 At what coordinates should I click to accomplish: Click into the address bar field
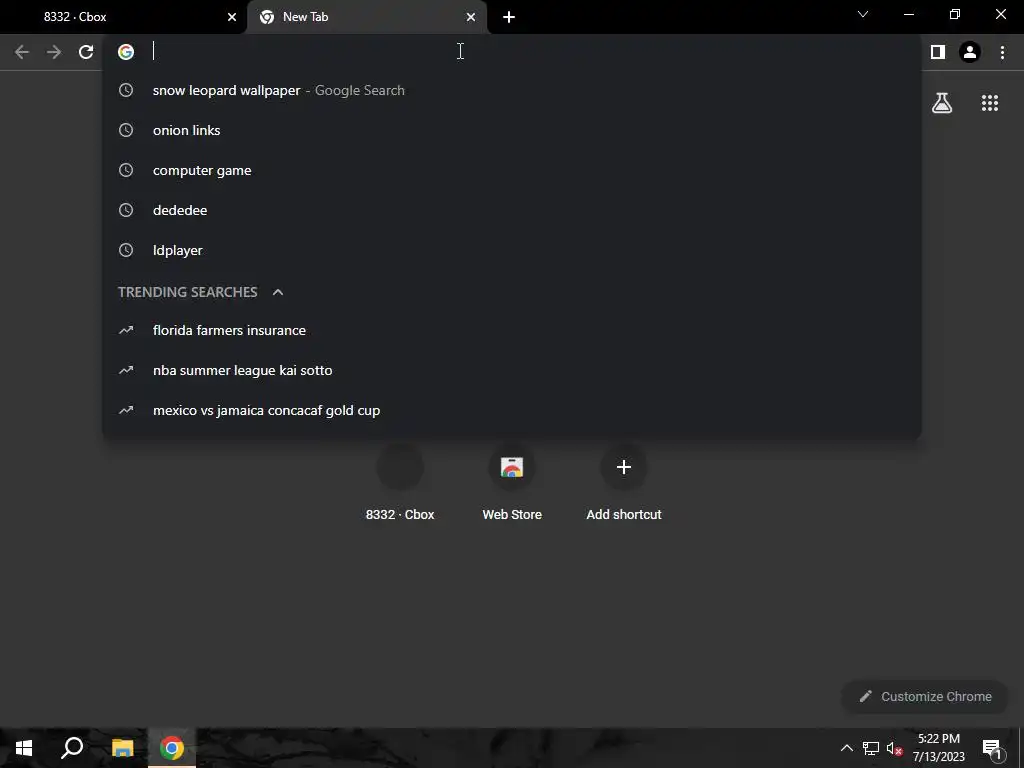(513, 52)
